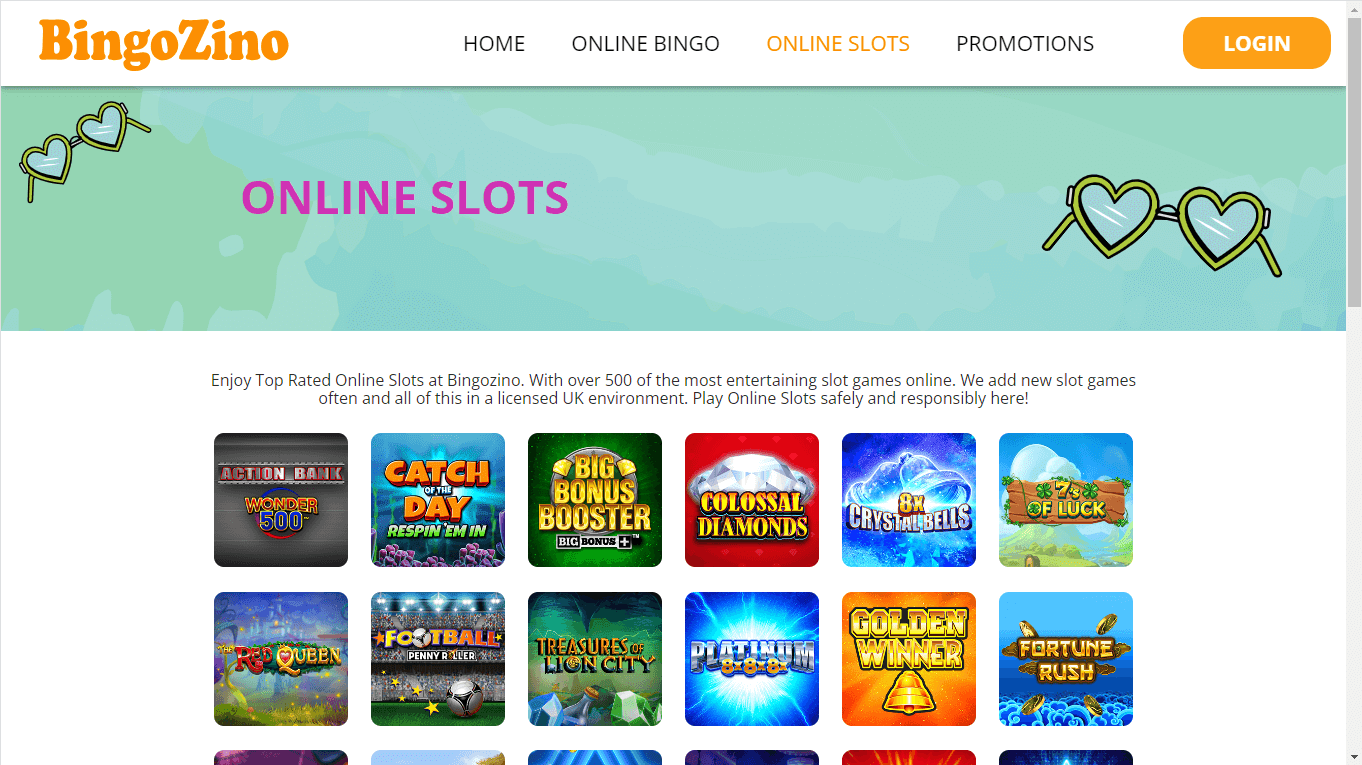Image resolution: width=1362 pixels, height=765 pixels.
Task: Open the Fortune Rush slot game
Action: 1066,659
